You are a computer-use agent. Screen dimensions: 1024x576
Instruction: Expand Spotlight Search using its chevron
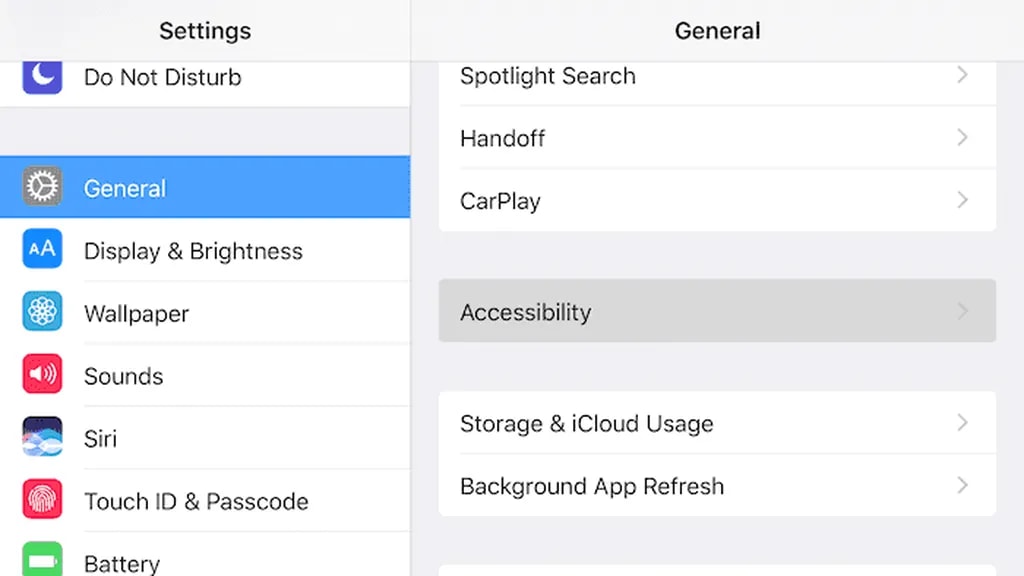(x=962, y=75)
